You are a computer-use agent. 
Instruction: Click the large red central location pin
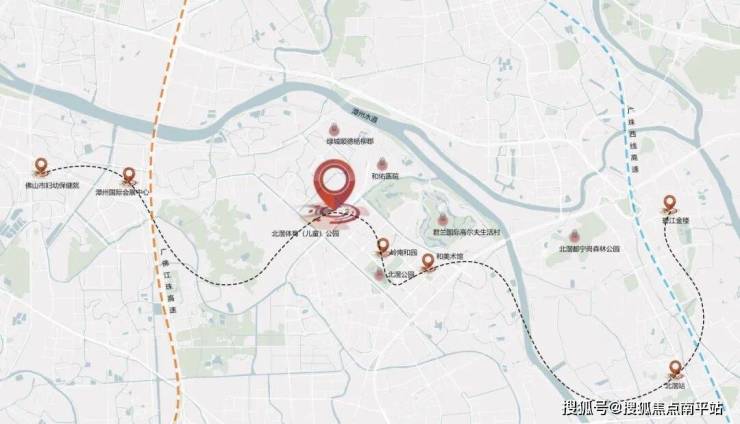pyautogui.click(x=334, y=185)
